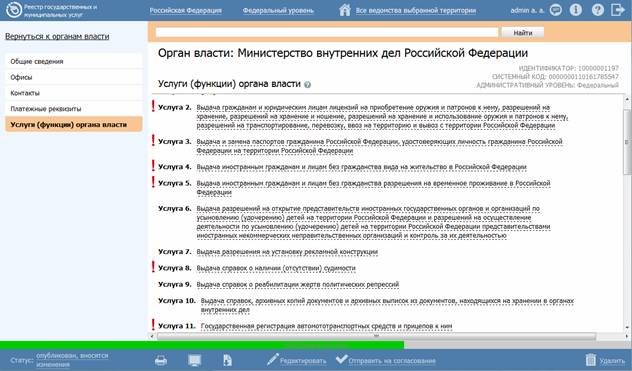Click the info icon in the top bar
This screenshot has height=371, width=632.
pos(576,10)
